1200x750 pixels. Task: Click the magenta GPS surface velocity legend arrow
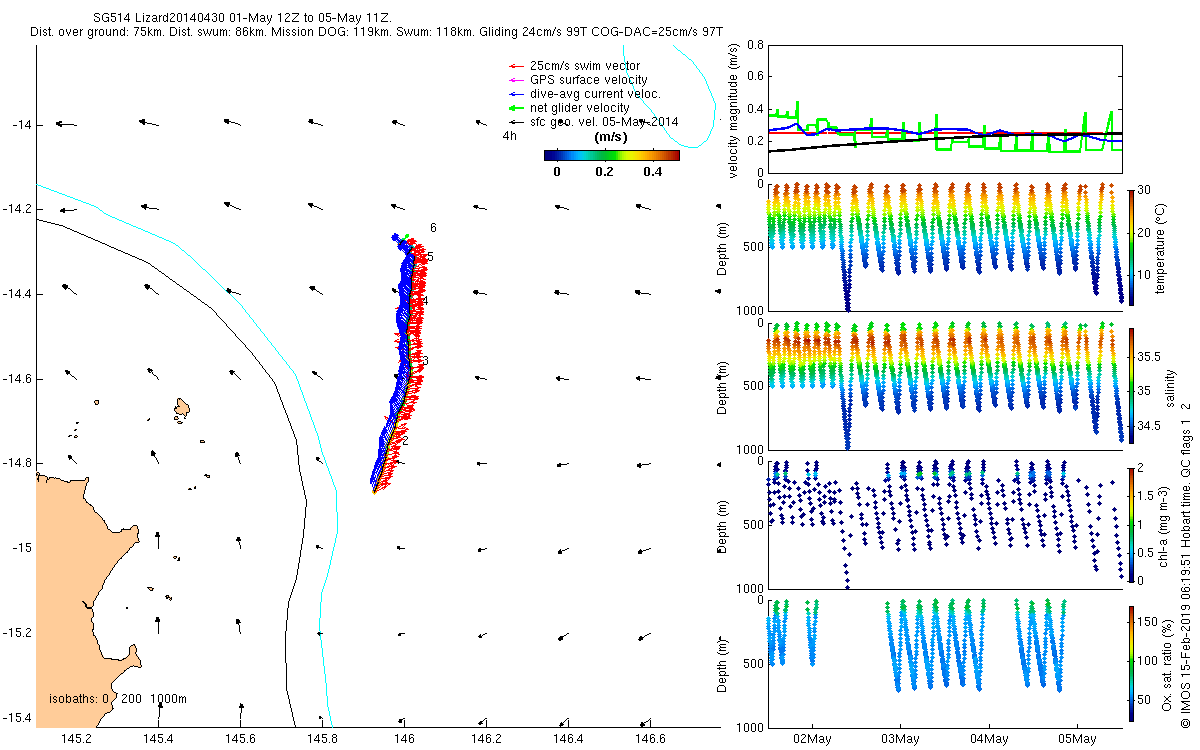517,80
